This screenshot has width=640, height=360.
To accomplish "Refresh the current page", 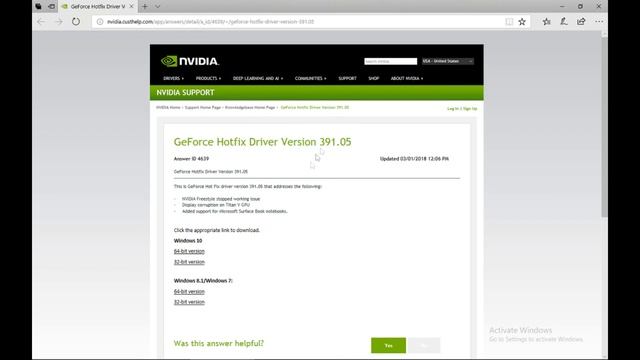I will coord(76,22).
